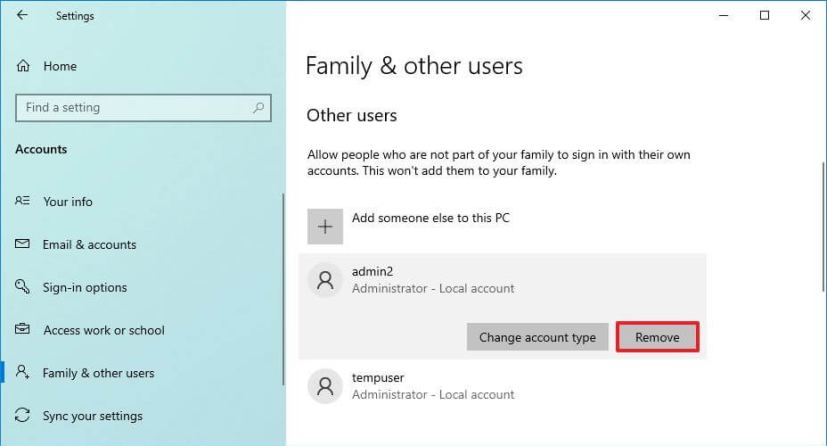Click the admin2 user avatar
This screenshot has height=446, width=827.
[x=325, y=280]
